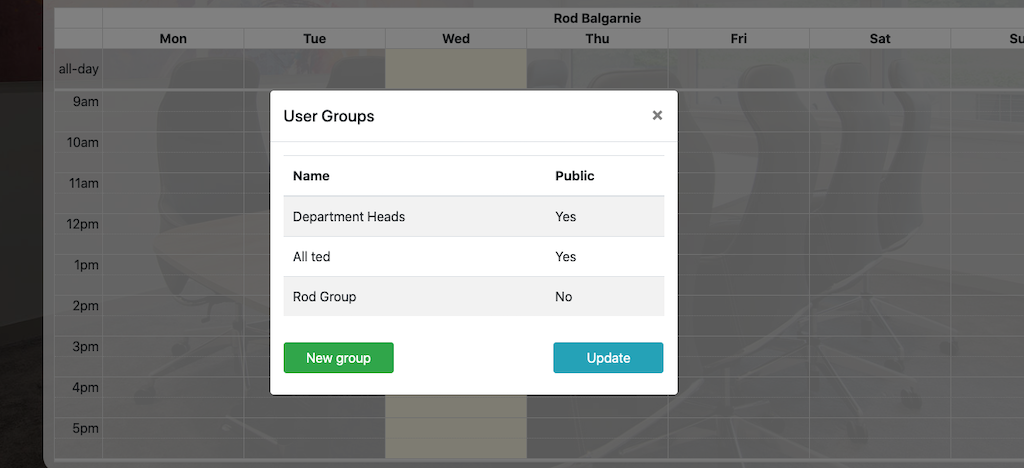This screenshot has width=1024, height=468.
Task: Click the Public column header
Action: point(575,176)
